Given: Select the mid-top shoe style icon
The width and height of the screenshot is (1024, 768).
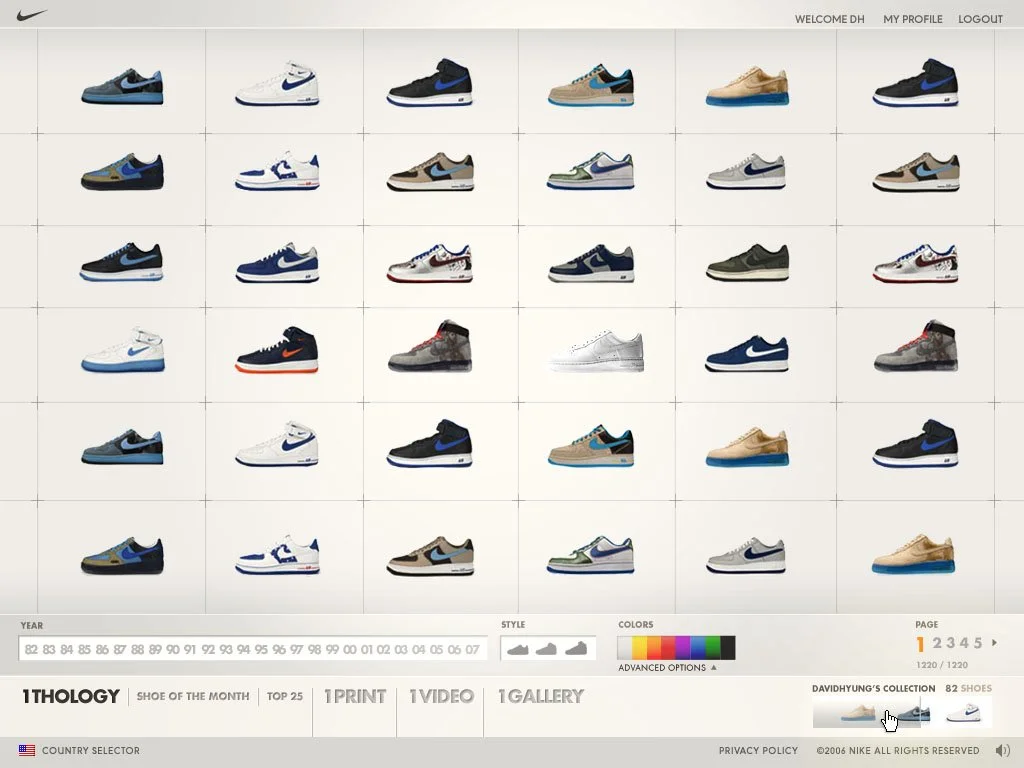Looking at the screenshot, I should click(x=546, y=648).
